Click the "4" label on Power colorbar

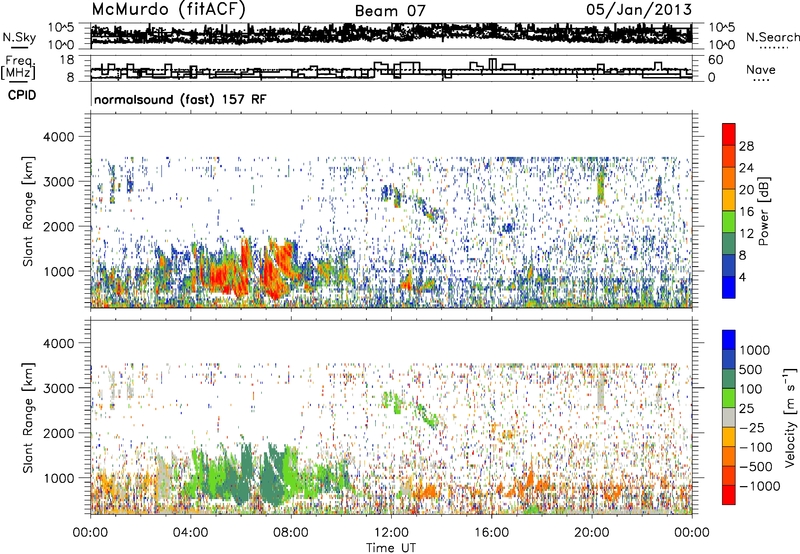click(742, 277)
